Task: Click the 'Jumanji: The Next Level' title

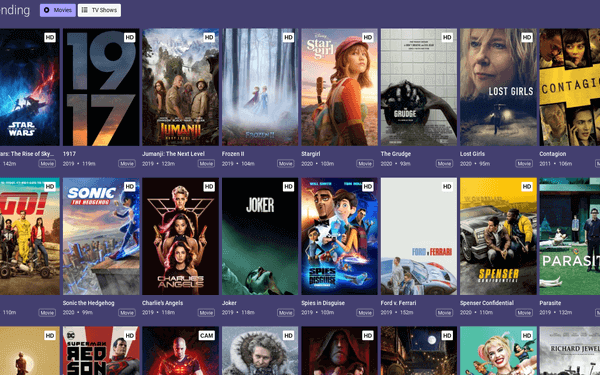Action: [x=173, y=154]
